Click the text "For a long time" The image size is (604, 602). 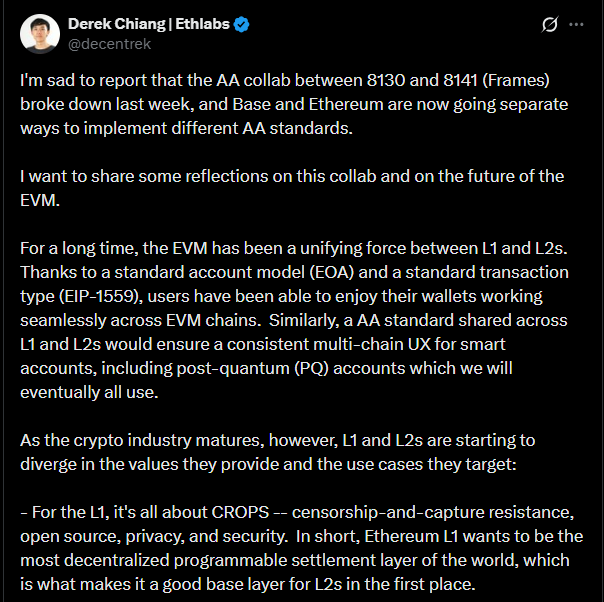coord(79,248)
